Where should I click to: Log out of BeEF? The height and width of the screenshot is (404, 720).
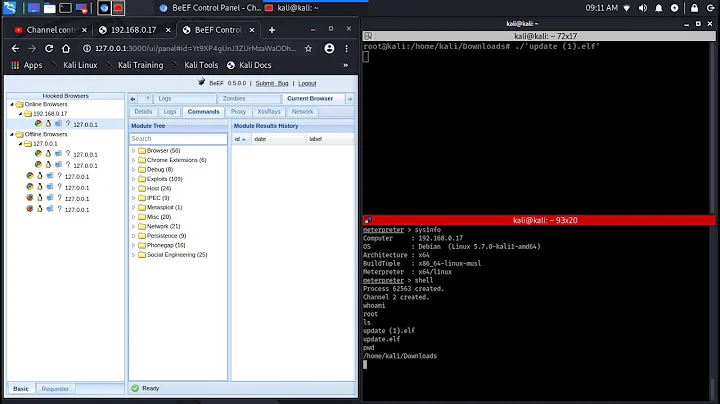click(x=307, y=84)
